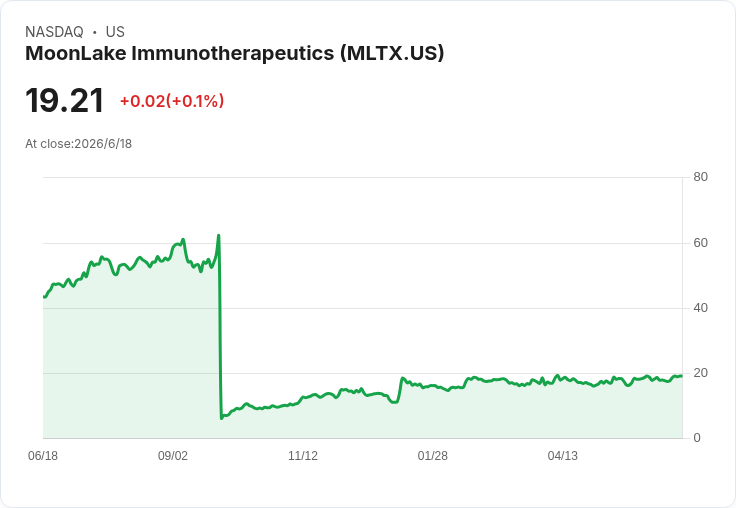This screenshot has width=736, height=508.
Task: Click the 60 y-axis label
Action: point(700,243)
